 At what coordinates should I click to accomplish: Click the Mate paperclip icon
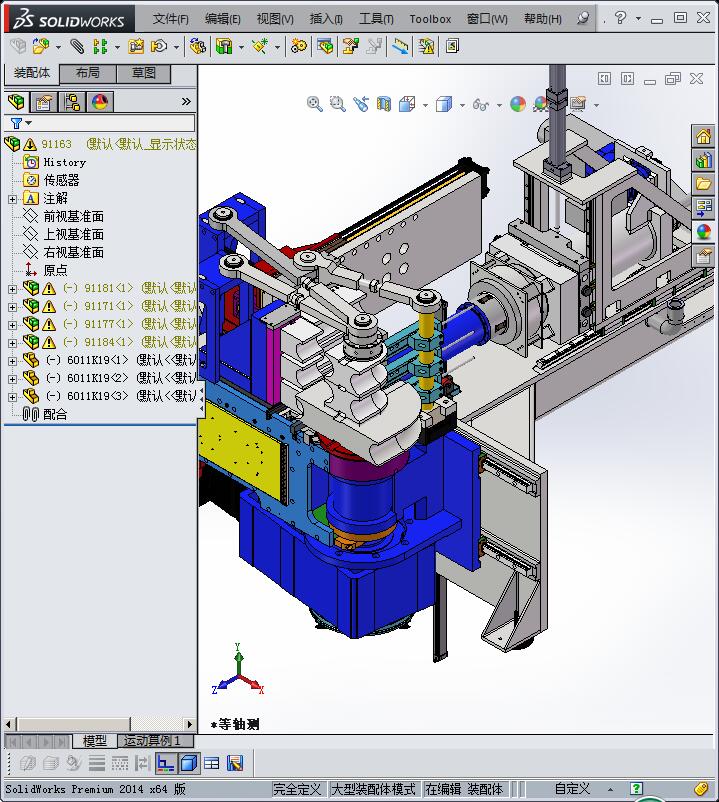[x=77, y=47]
